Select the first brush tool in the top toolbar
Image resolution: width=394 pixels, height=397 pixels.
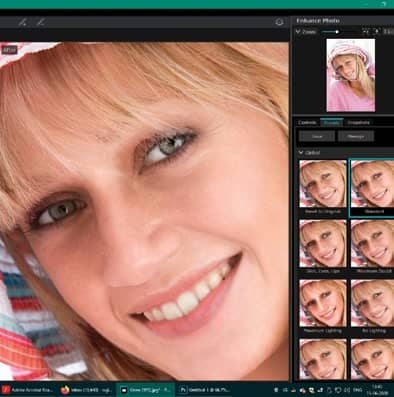(22, 22)
